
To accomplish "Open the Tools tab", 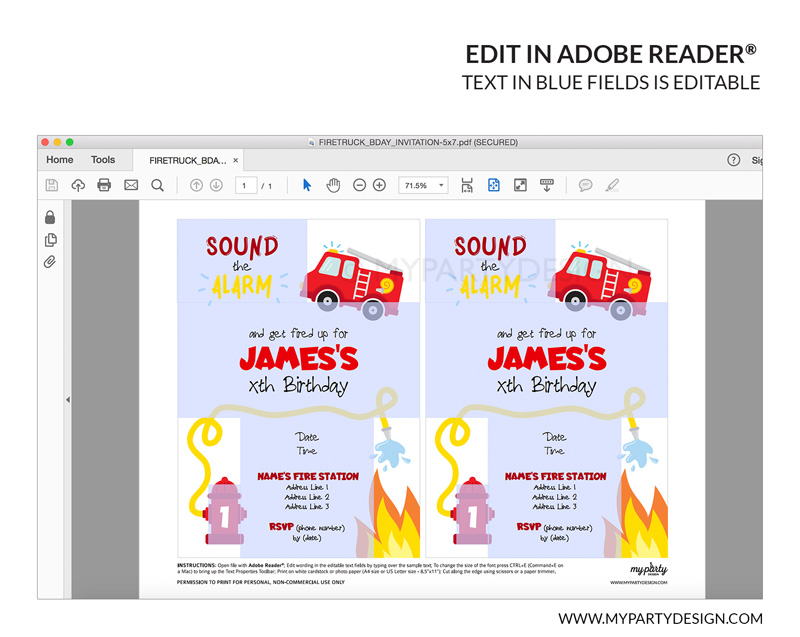I will (x=103, y=160).
